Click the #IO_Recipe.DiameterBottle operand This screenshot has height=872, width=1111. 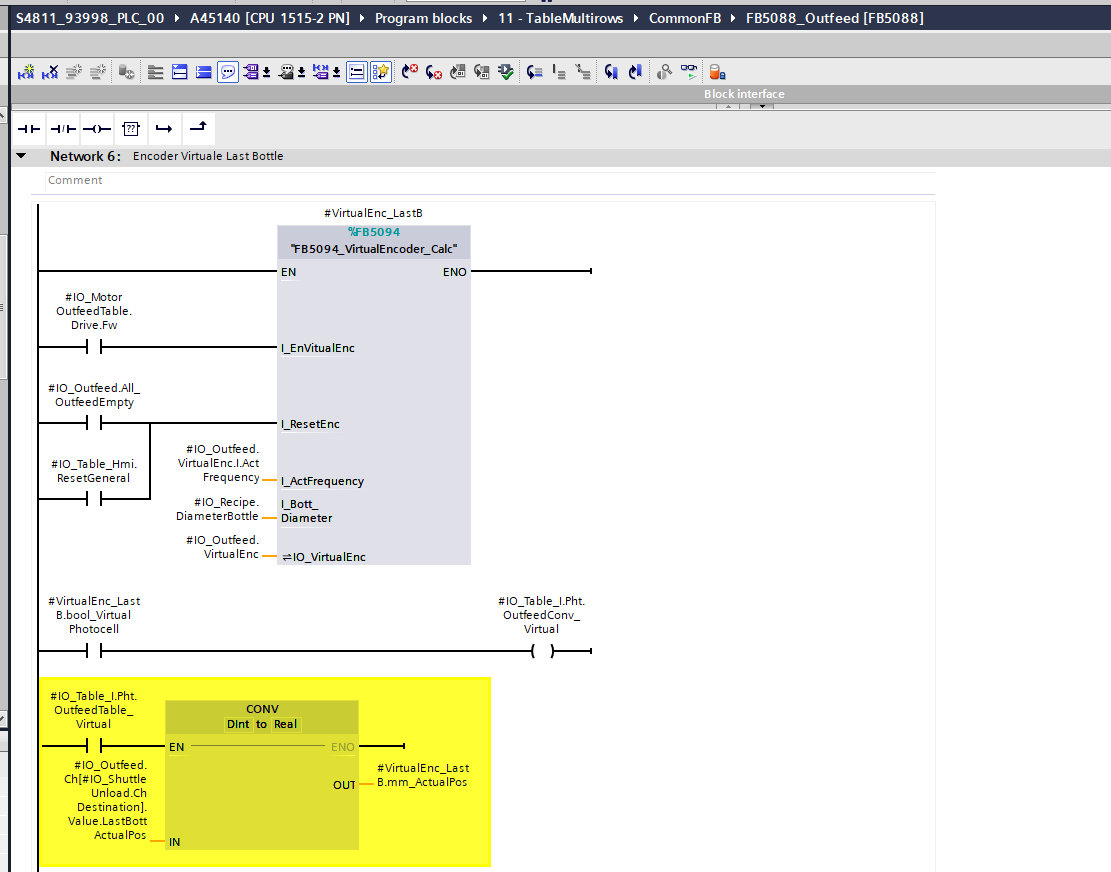217,509
